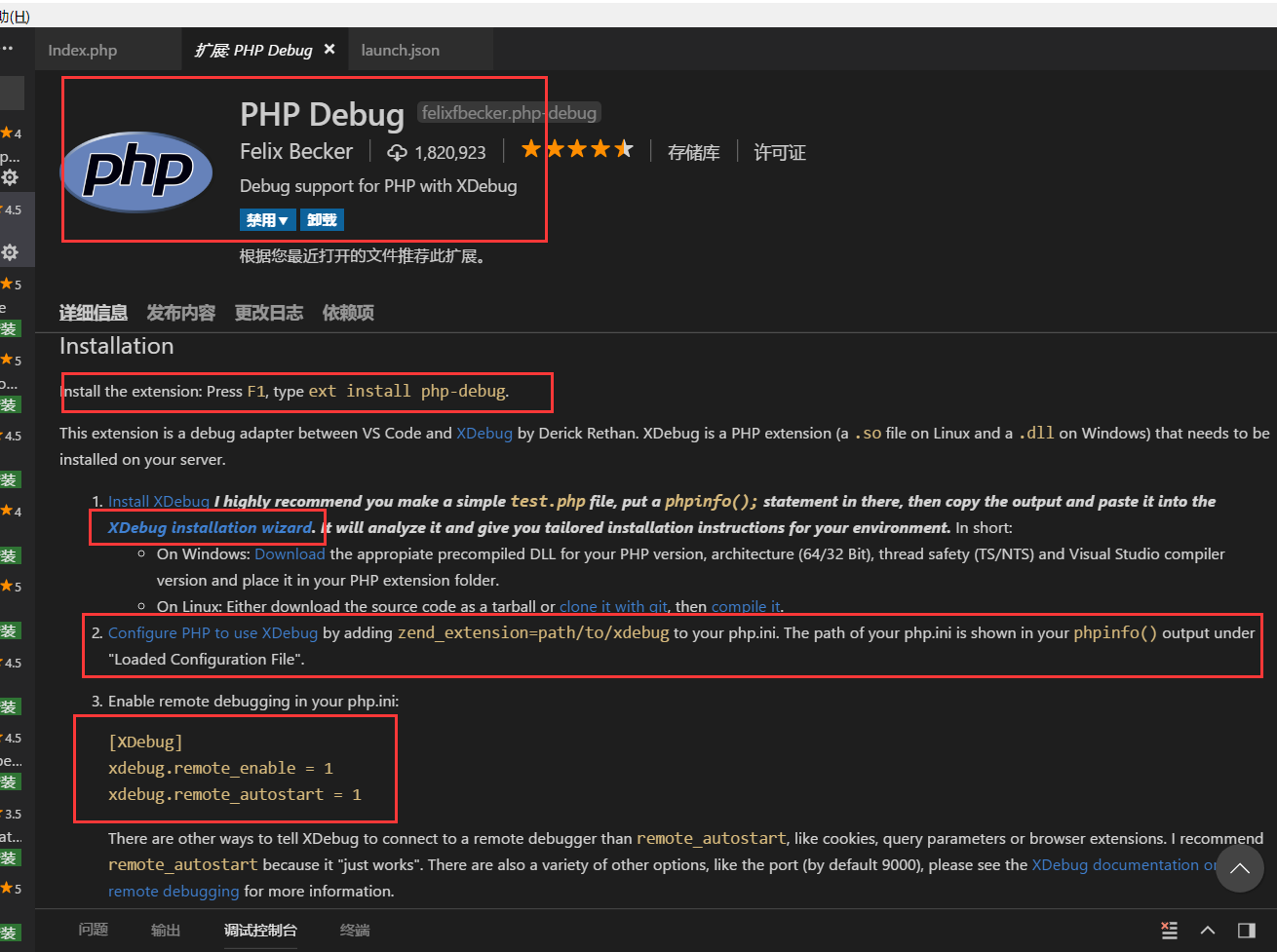Screen dimensions: 1277x952
Task: Maximize panel using the up chevron icon
Action: click(1208, 930)
